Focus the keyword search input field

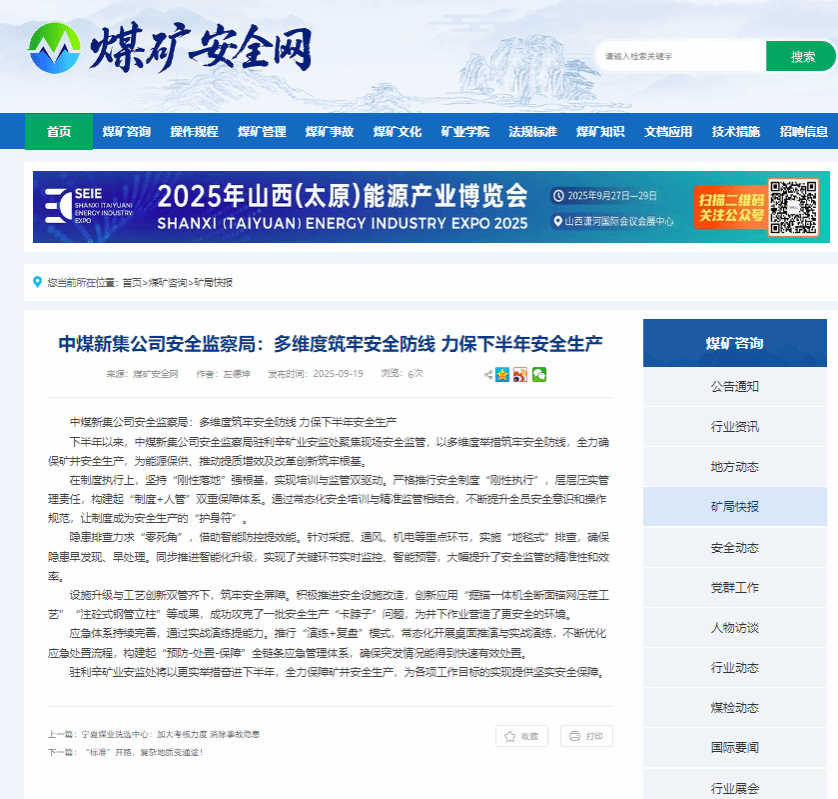[680, 56]
